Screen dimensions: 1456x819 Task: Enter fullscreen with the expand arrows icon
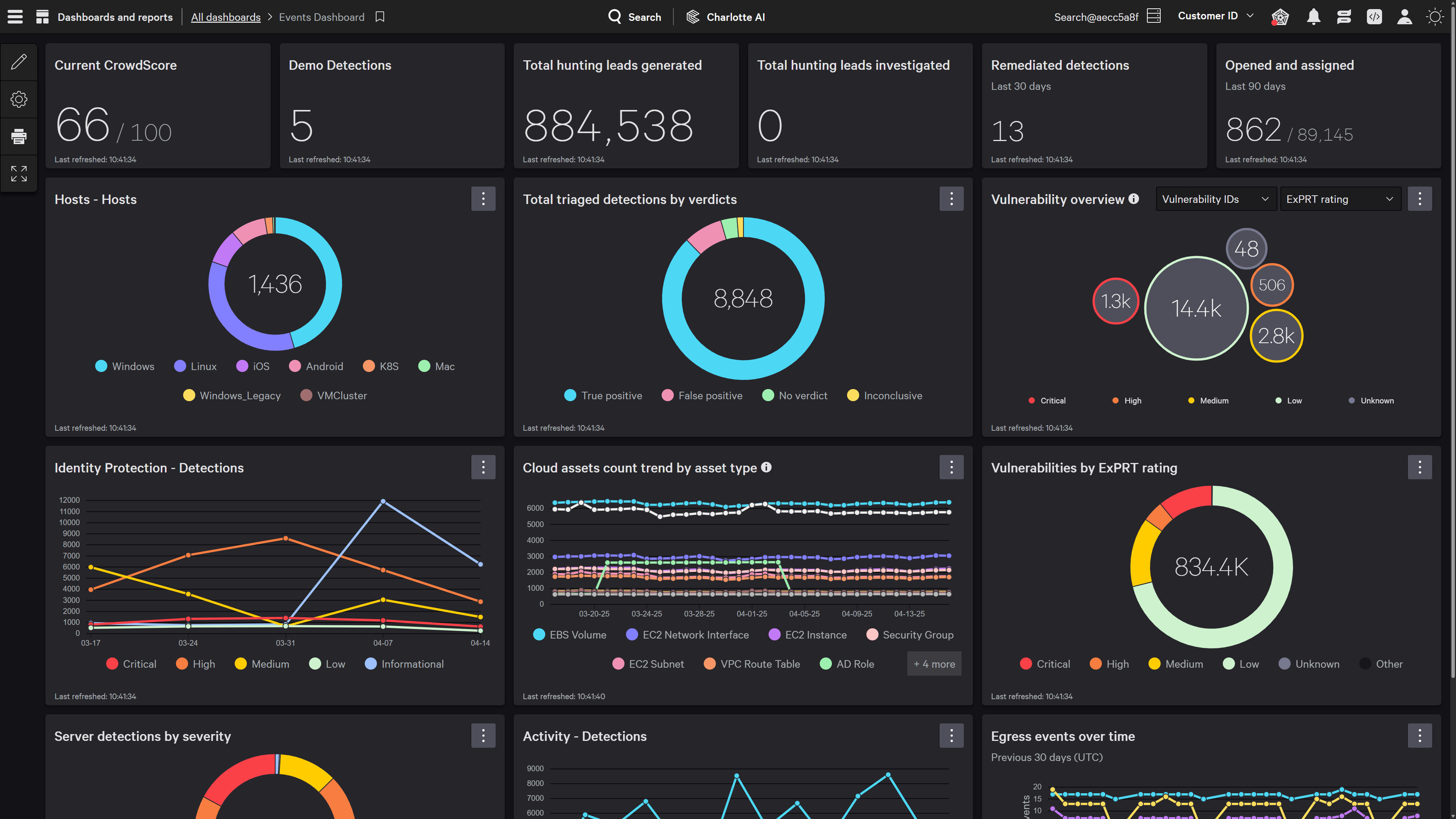tap(19, 174)
